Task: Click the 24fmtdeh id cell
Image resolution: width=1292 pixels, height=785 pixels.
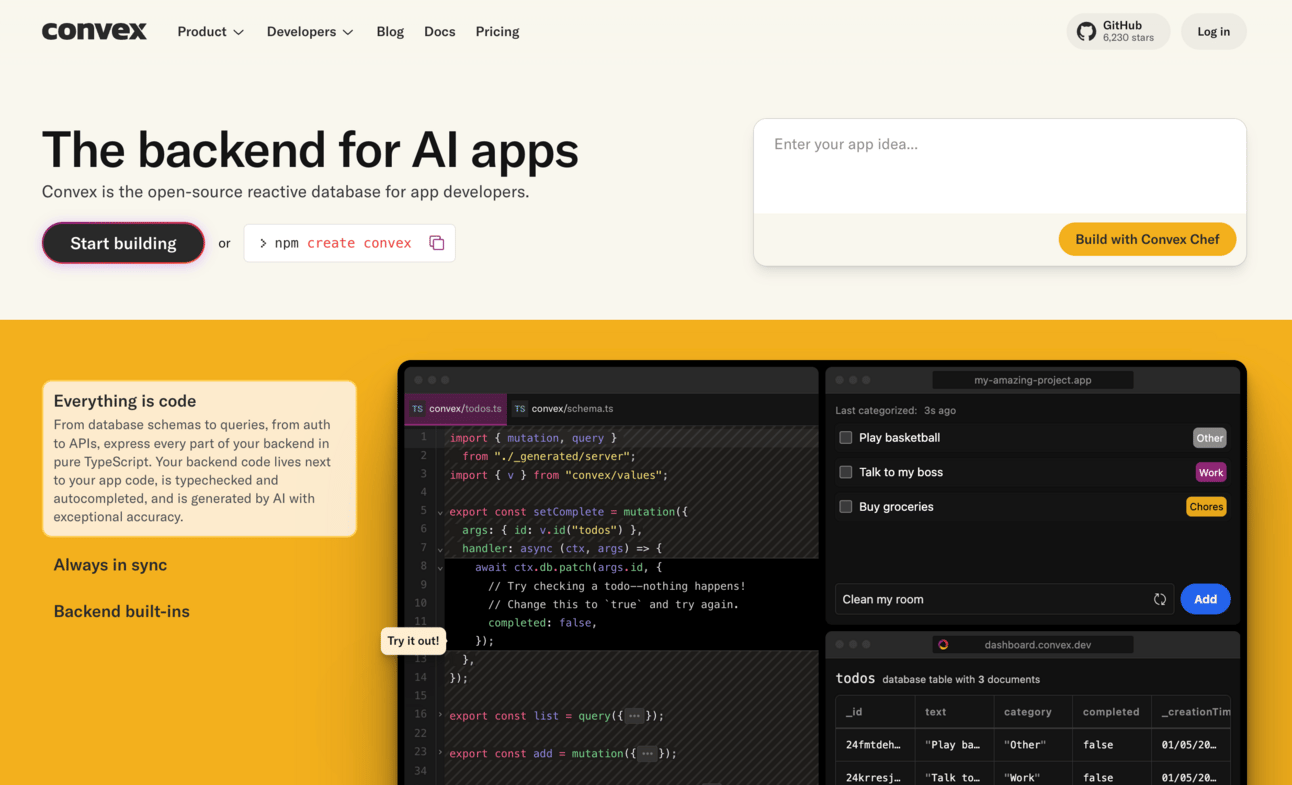Action: click(875, 745)
